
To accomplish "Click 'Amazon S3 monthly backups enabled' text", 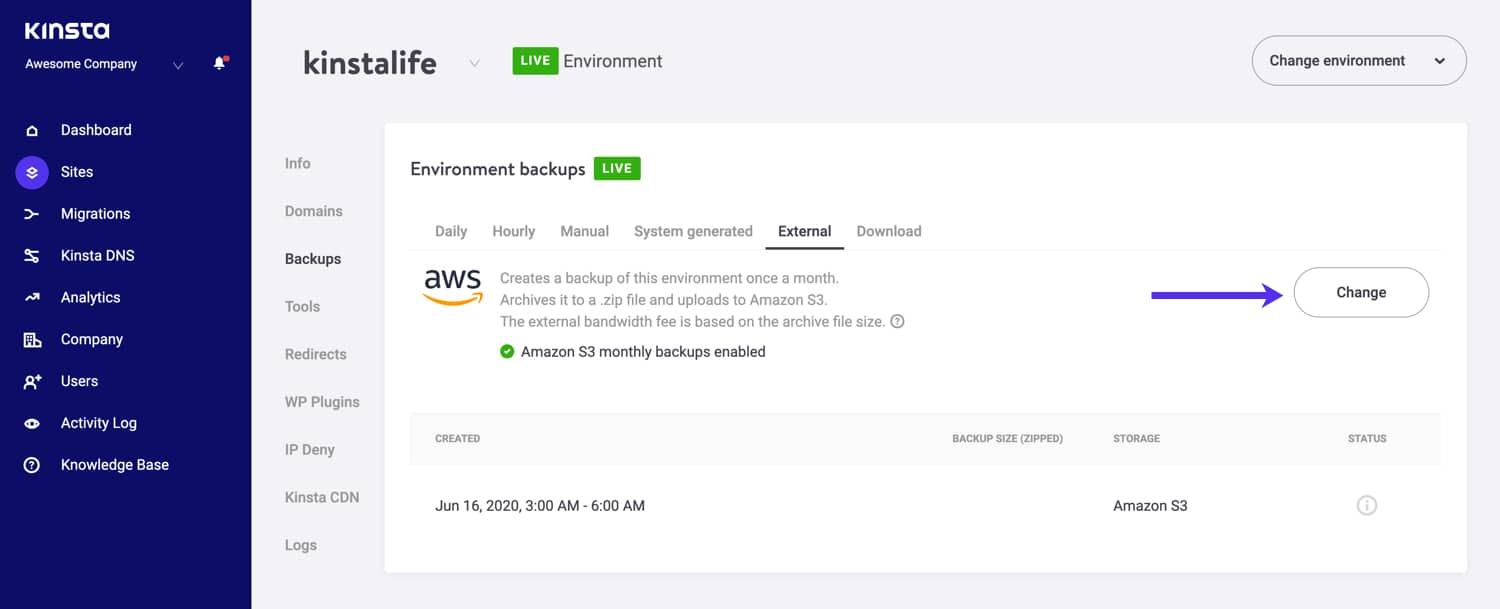I will 643,352.
